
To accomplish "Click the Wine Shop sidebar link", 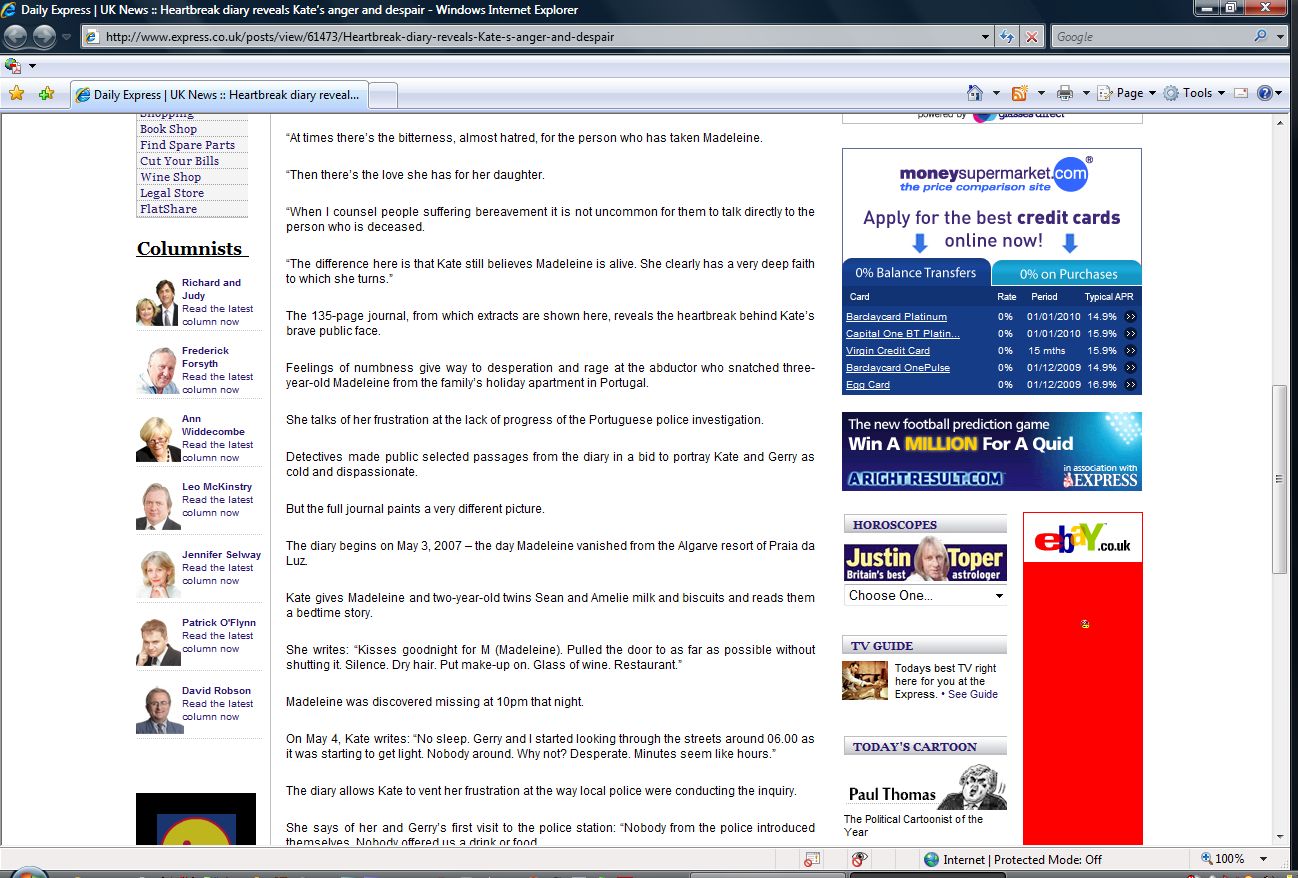I will (170, 177).
